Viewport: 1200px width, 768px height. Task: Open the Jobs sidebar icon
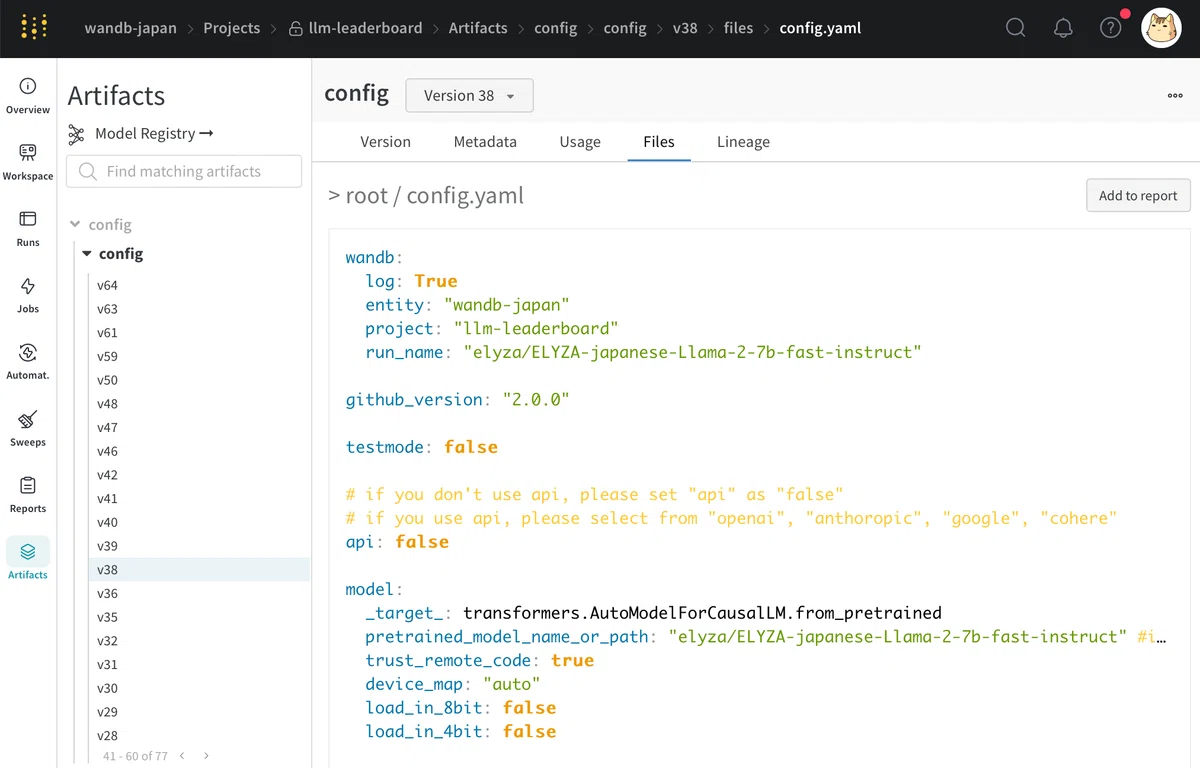(x=28, y=295)
